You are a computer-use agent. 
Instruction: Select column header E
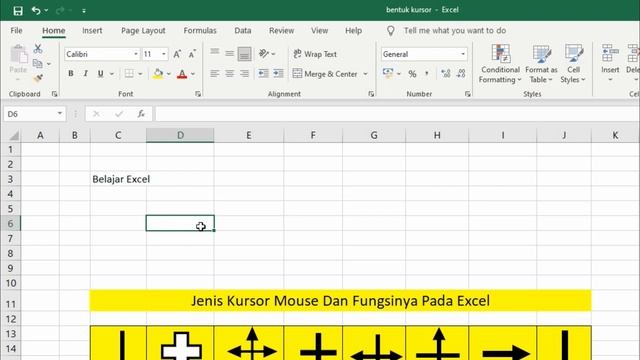248,135
